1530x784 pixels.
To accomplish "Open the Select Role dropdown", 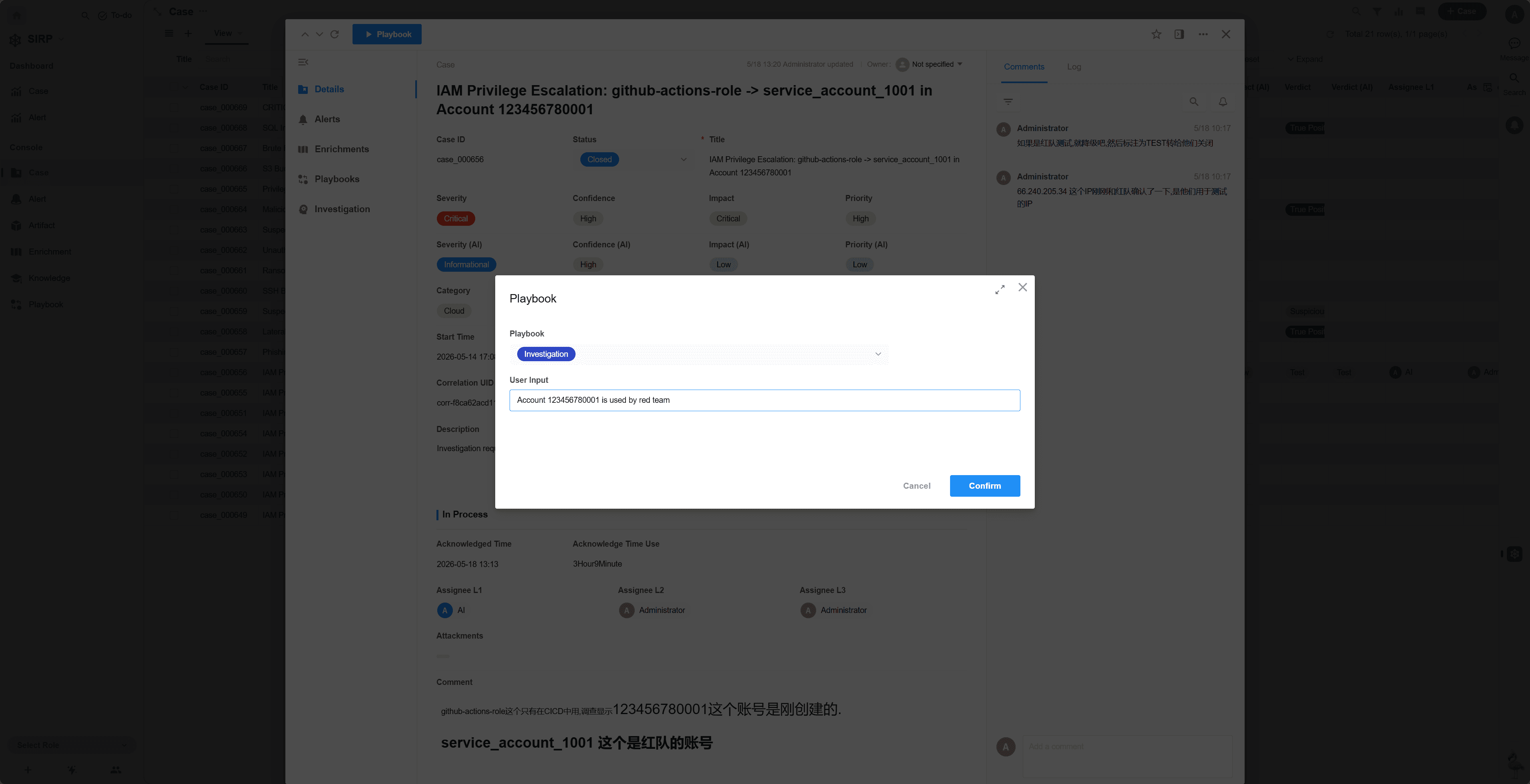I will [72, 745].
